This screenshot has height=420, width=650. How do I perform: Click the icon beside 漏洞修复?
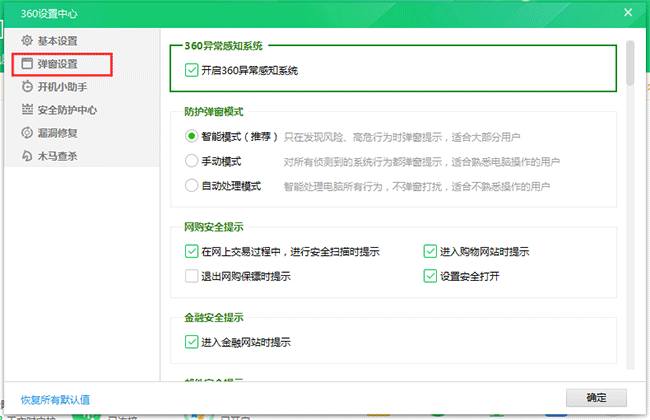pos(27,133)
